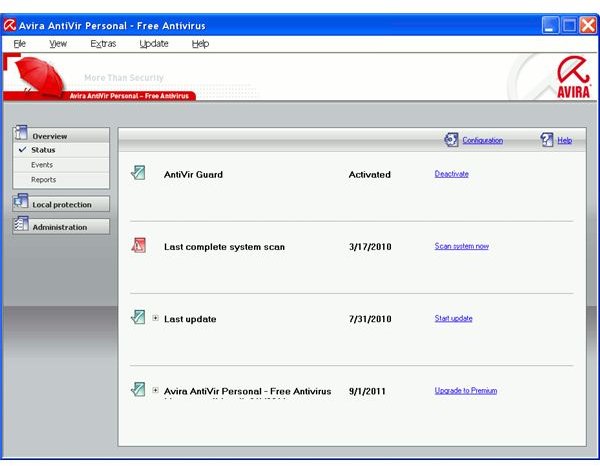This screenshot has height=466, width=600.
Task: Collapse the Overview sidebar section
Action: 61,135
